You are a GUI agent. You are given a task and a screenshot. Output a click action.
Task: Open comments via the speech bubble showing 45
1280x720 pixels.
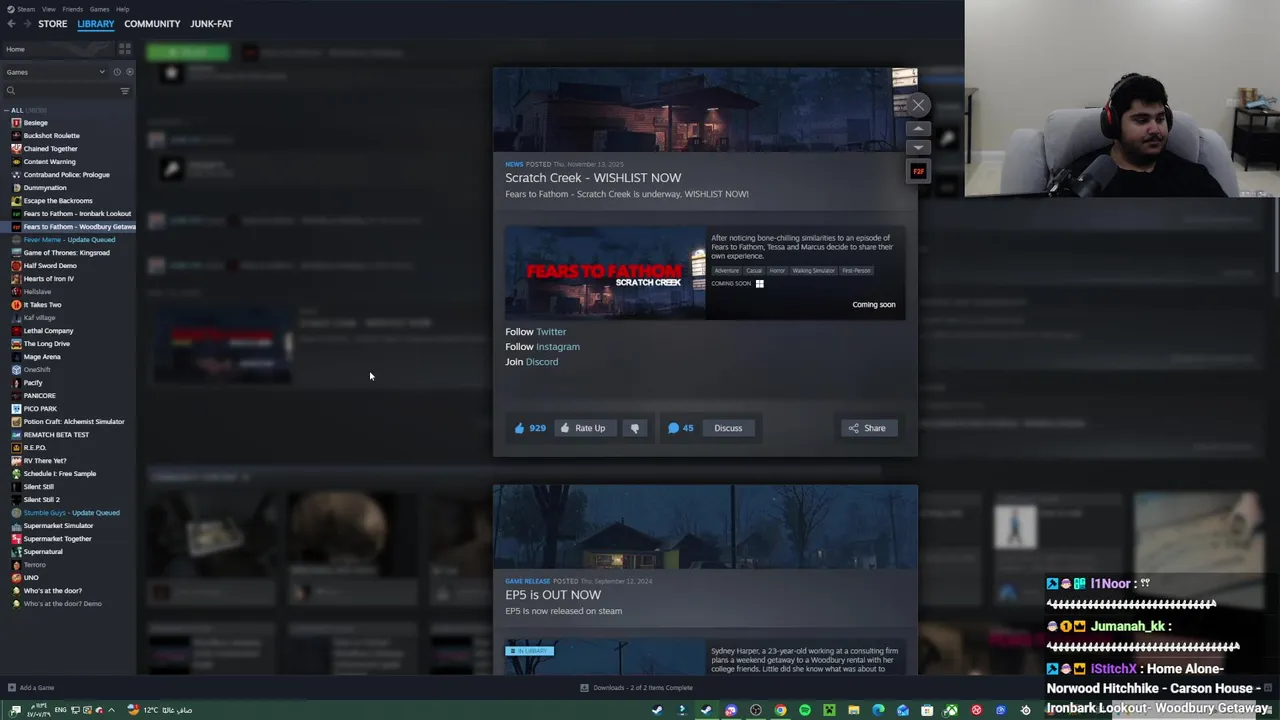pyautogui.click(x=673, y=428)
